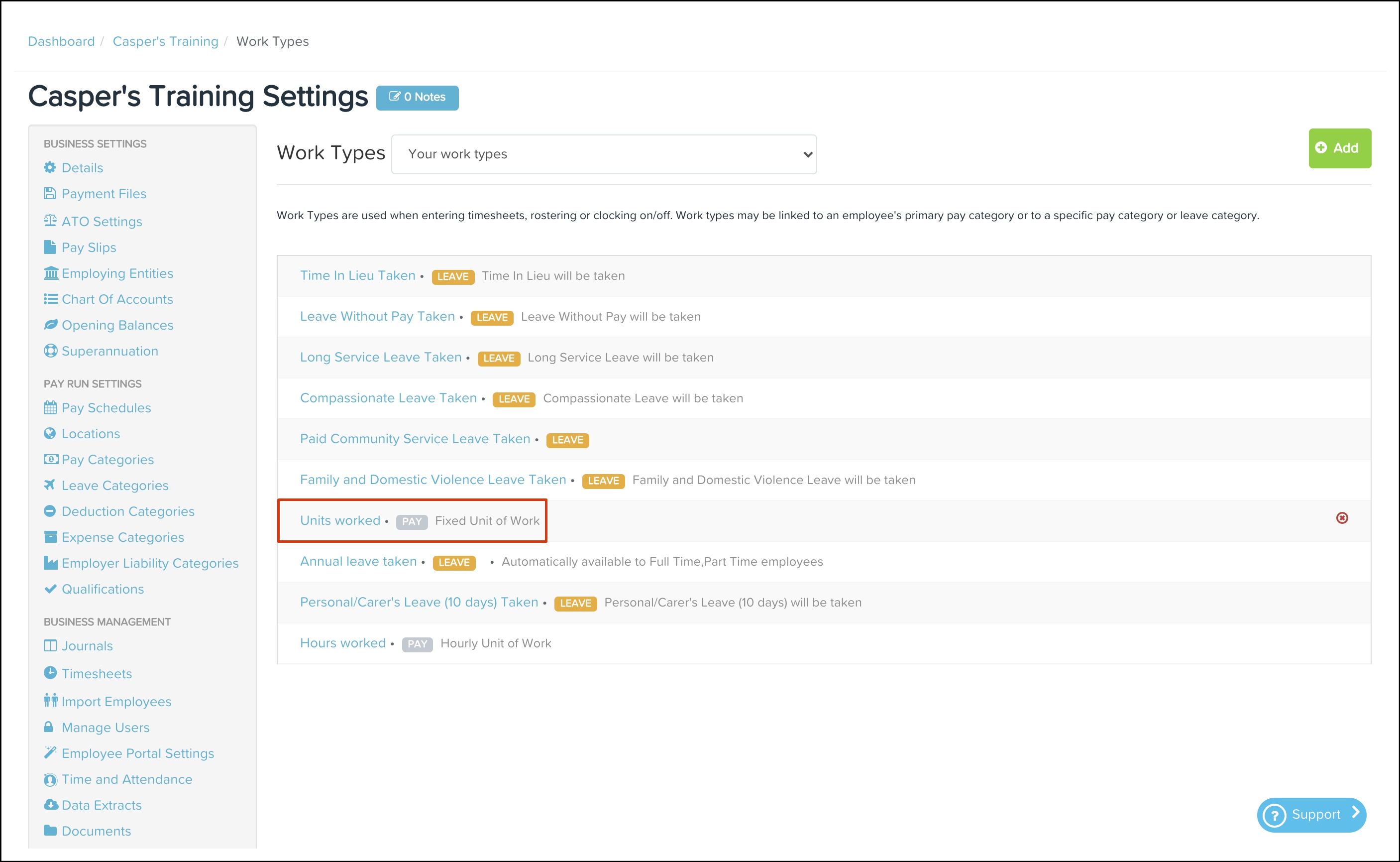Click the Locations globe icon
Screen dimensions: 1400x862
click(x=50, y=433)
